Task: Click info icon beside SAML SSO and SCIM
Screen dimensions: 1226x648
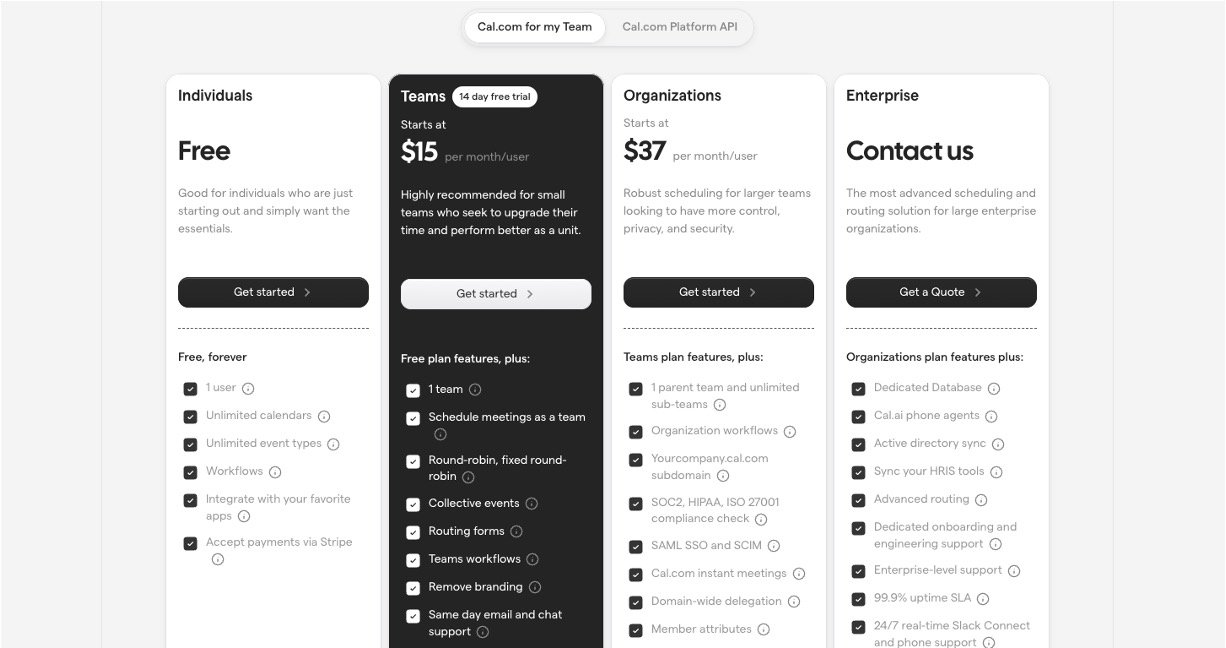Action: tap(774, 546)
